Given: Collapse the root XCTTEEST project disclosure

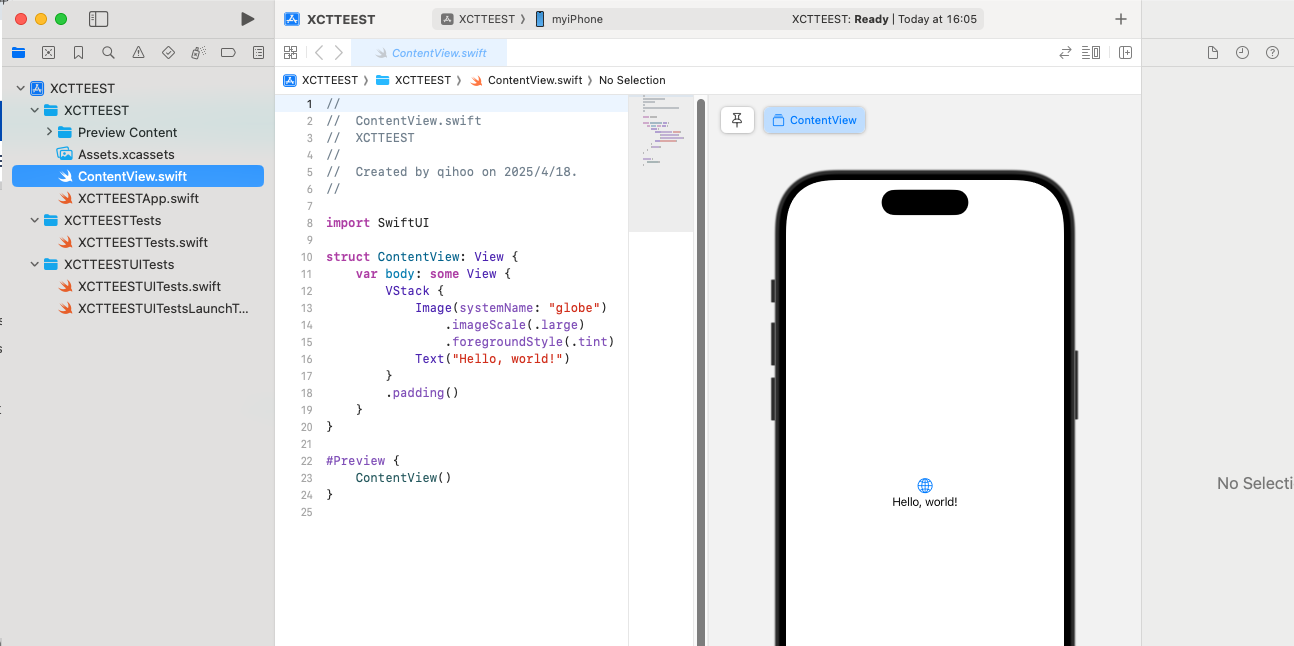Looking at the screenshot, I should click(x=20, y=88).
